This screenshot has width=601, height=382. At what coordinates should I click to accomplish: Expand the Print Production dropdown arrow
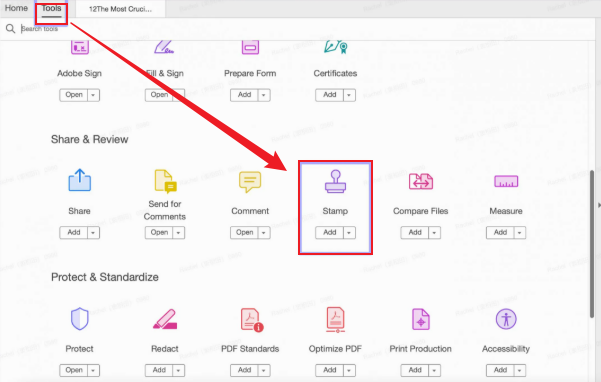(x=435, y=371)
